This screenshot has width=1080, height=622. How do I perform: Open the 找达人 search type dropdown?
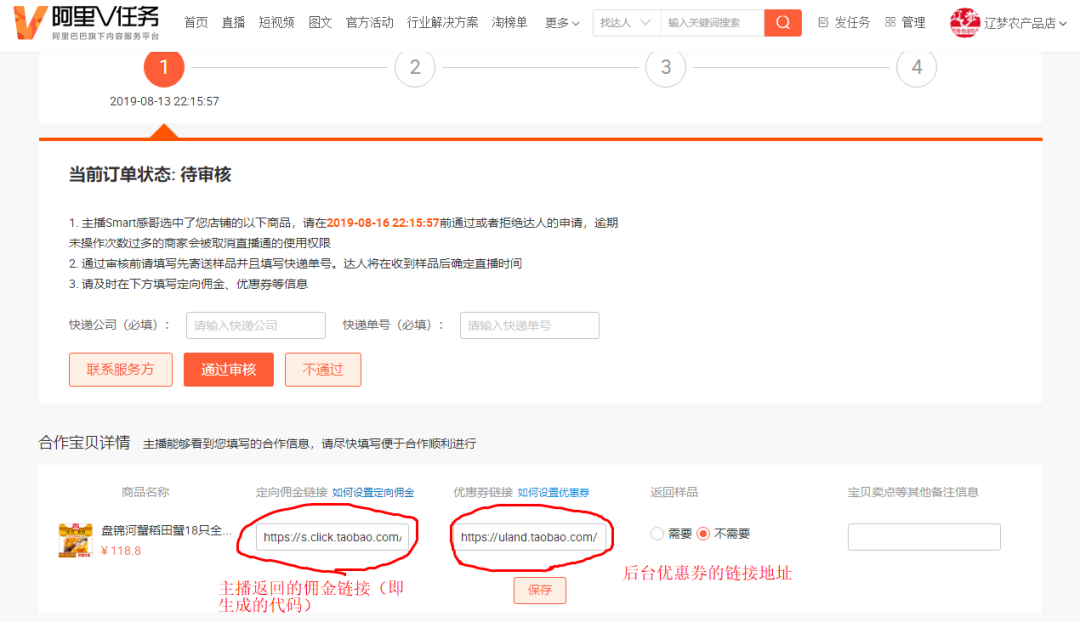click(625, 23)
